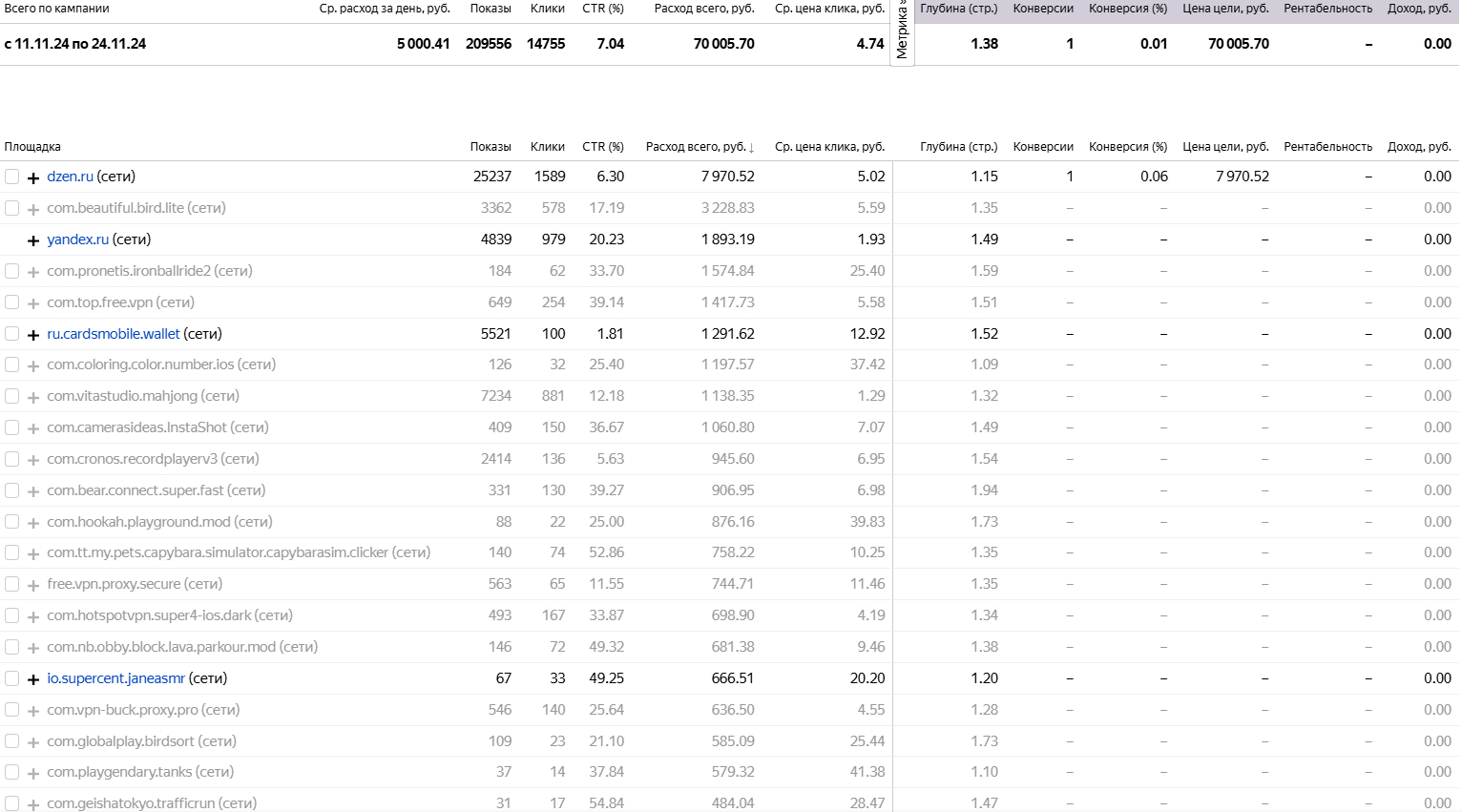Image resolution: width=1462 pixels, height=812 pixels.
Task: Expand the capybara simulator clicker row
Action: coord(33,553)
